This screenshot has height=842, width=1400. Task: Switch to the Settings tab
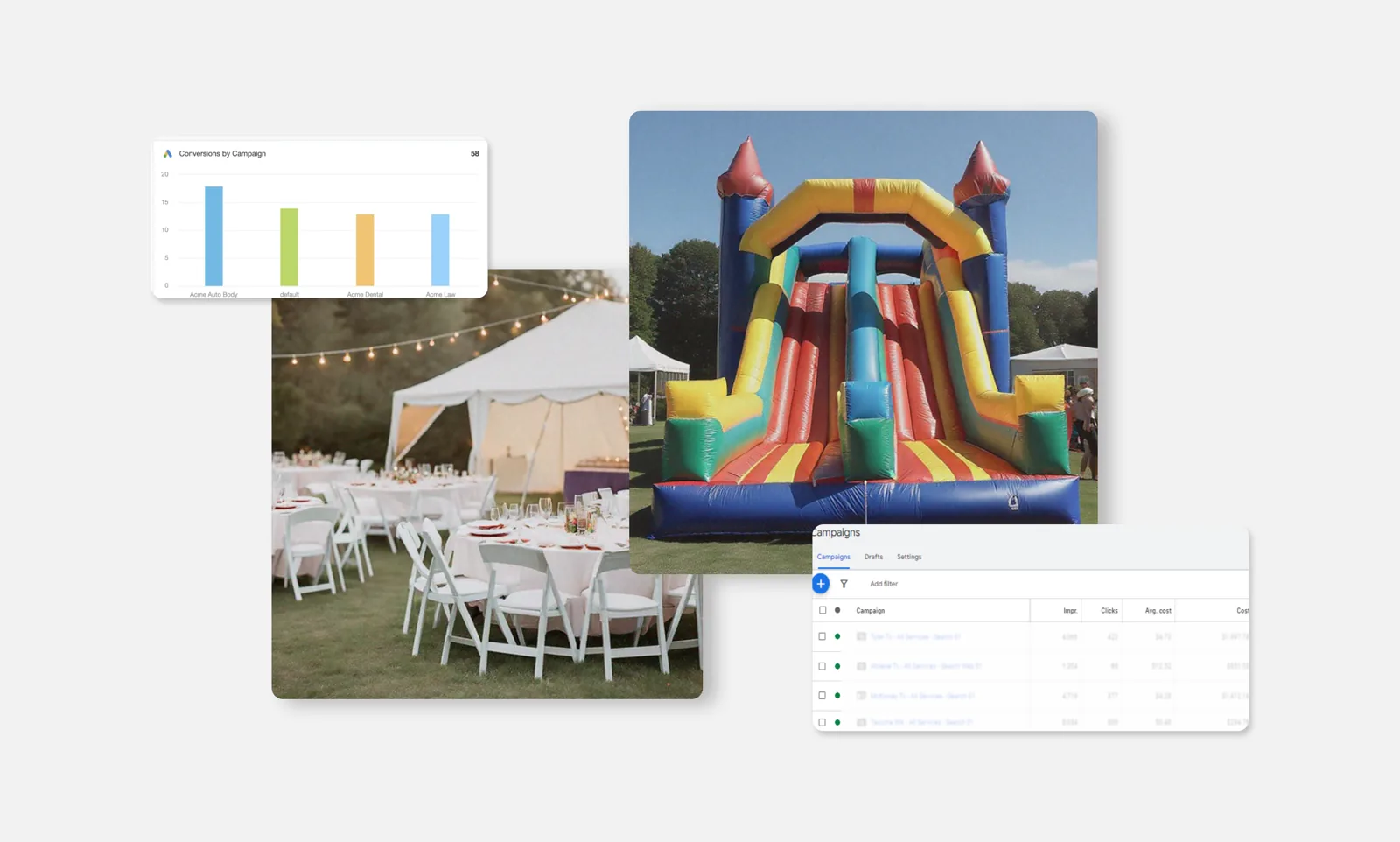pyautogui.click(x=909, y=557)
